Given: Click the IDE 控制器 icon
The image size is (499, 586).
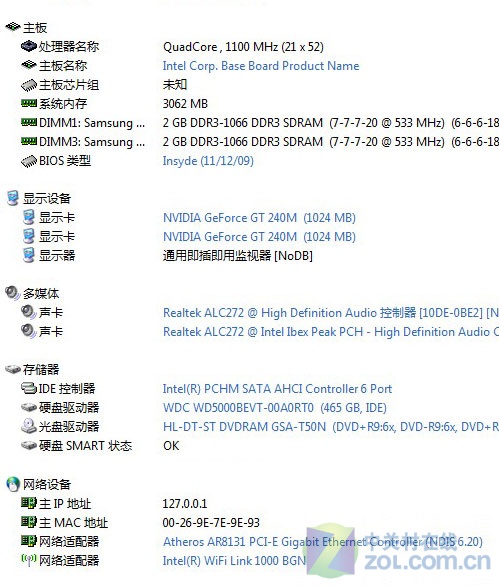Looking at the screenshot, I should (x=28, y=388).
